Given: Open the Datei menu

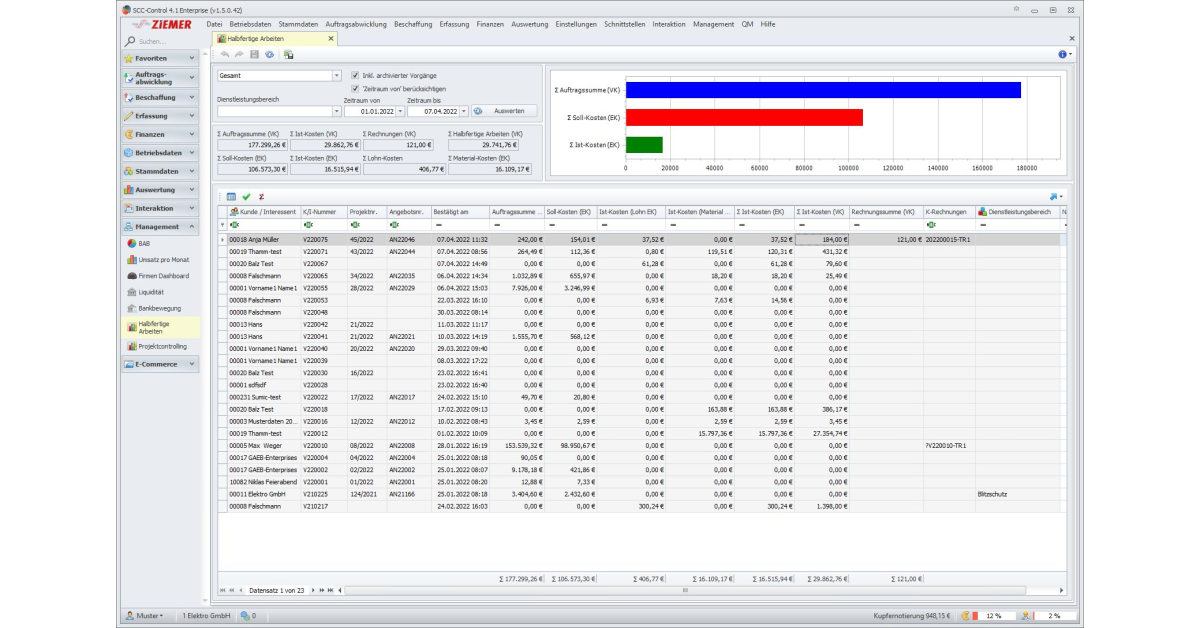Looking at the screenshot, I should click(x=214, y=23).
